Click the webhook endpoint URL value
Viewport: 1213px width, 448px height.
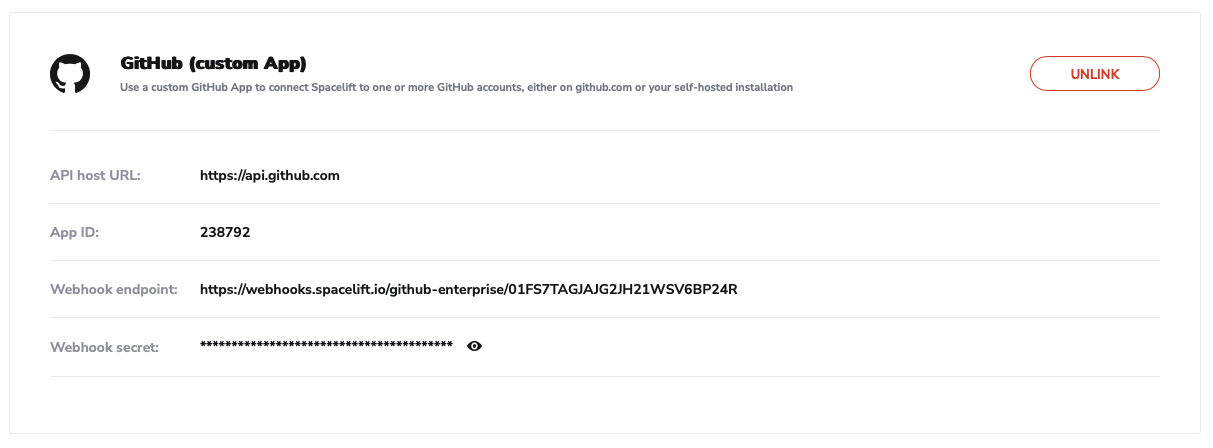[x=468, y=289]
